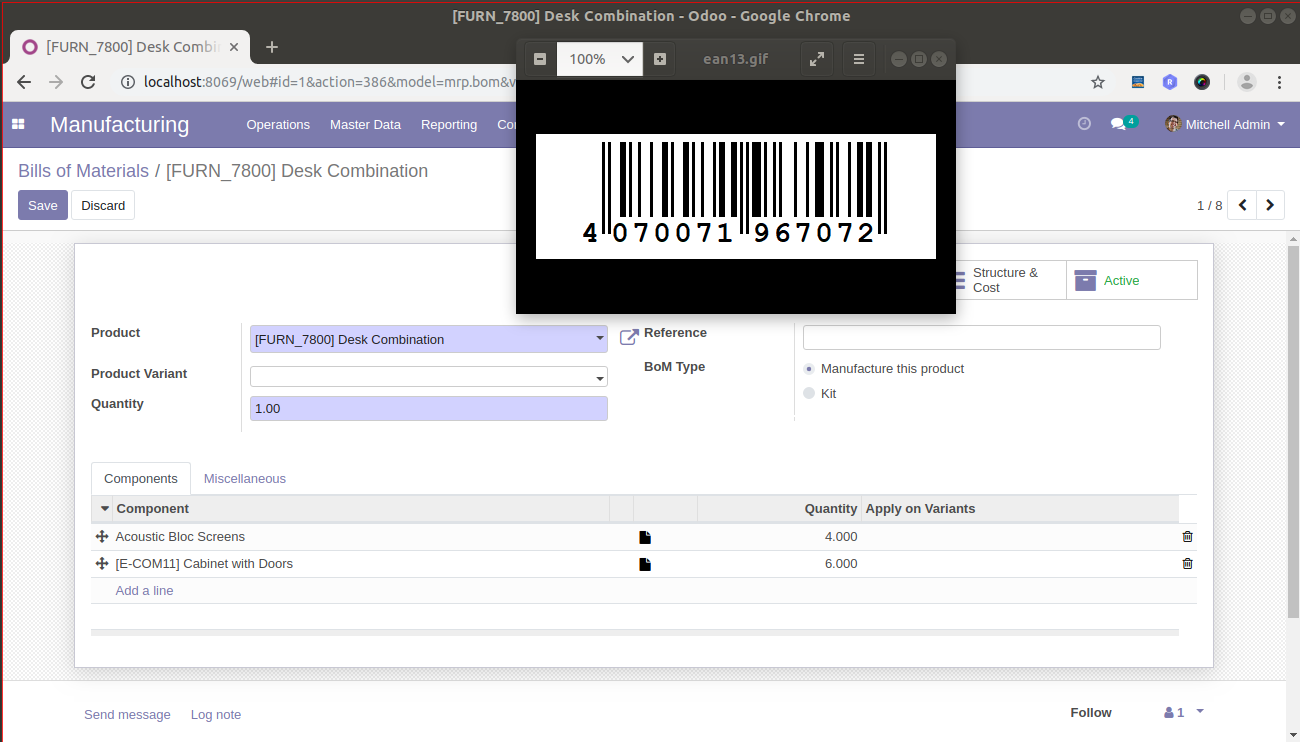
Task: Go to the next BoM record
Action: pyautogui.click(x=1270, y=205)
